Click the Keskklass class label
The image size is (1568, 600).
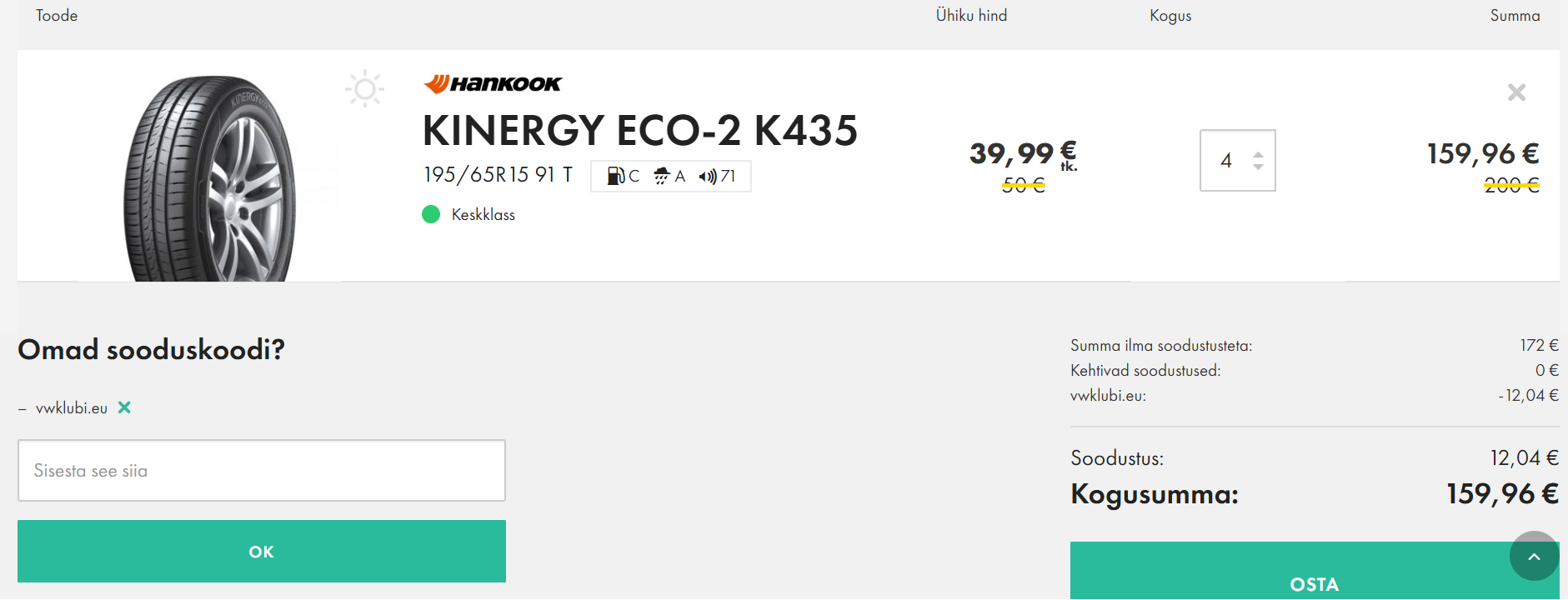click(483, 215)
